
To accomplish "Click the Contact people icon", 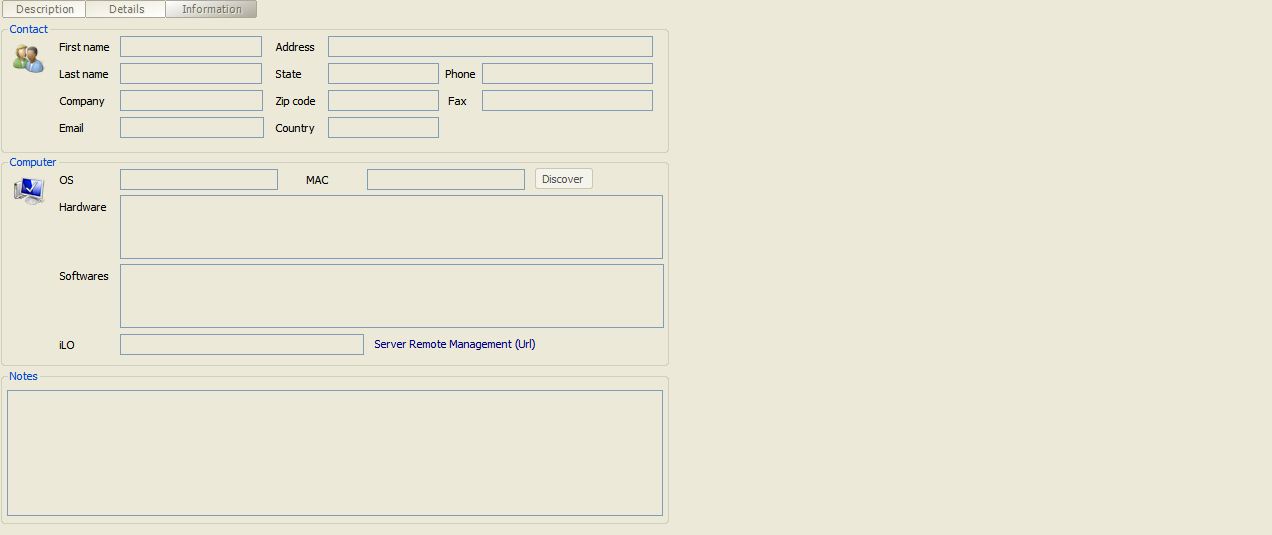I will click(x=28, y=59).
